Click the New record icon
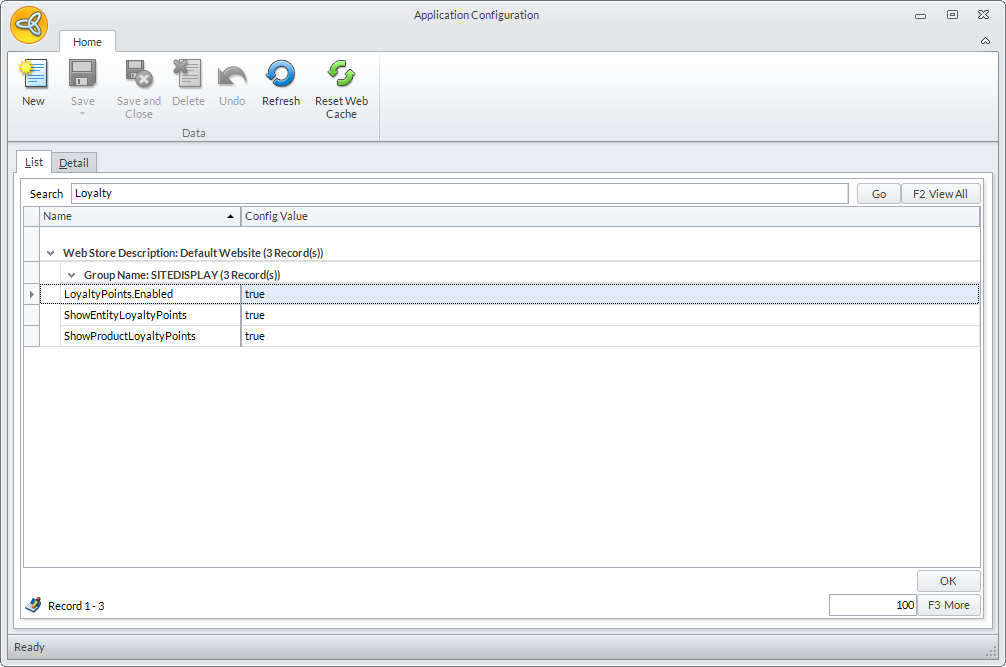The height and width of the screenshot is (667, 1006). (x=33, y=75)
